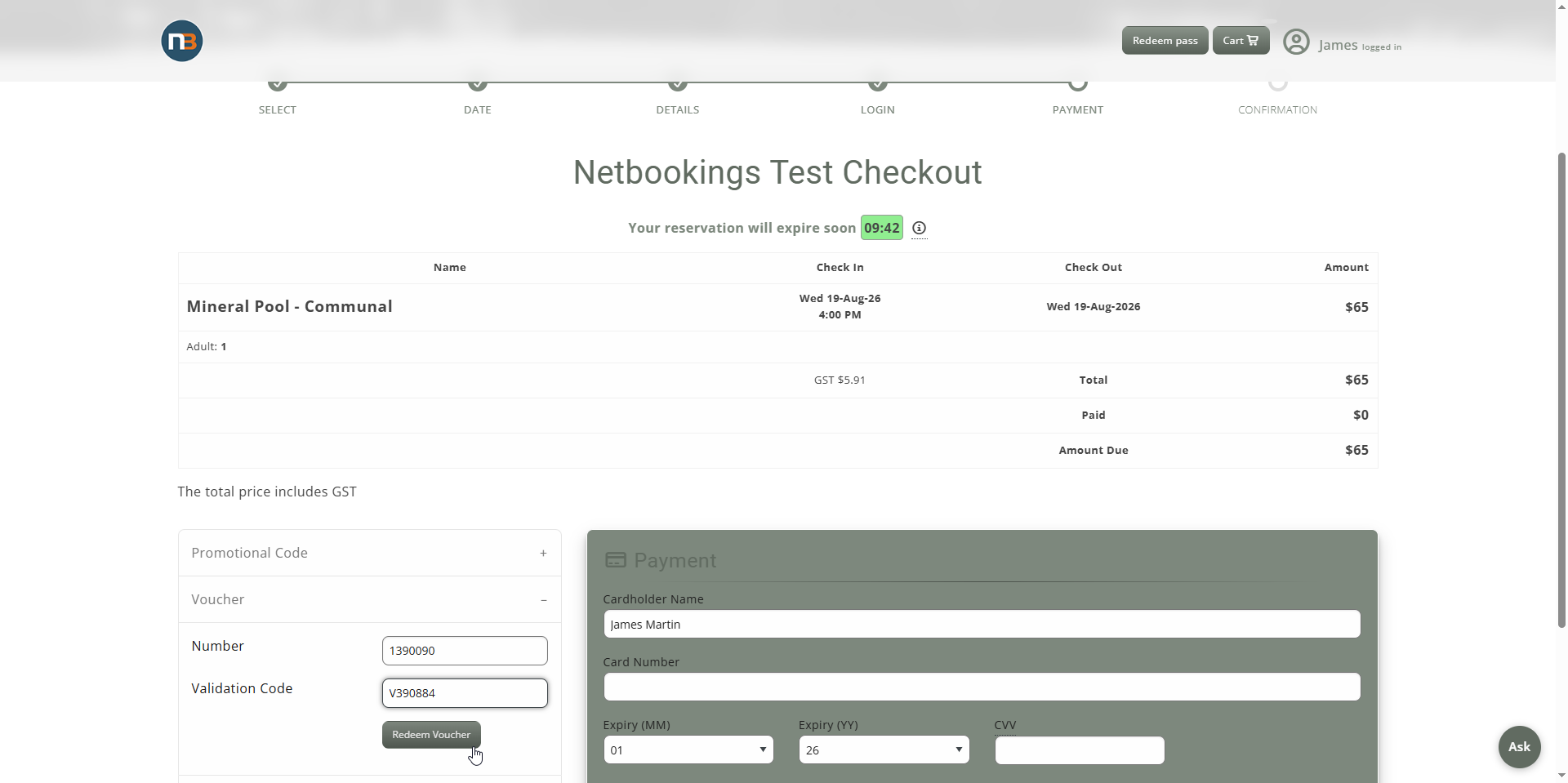Click the Mineral Pool - Communal booking name

(x=290, y=306)
